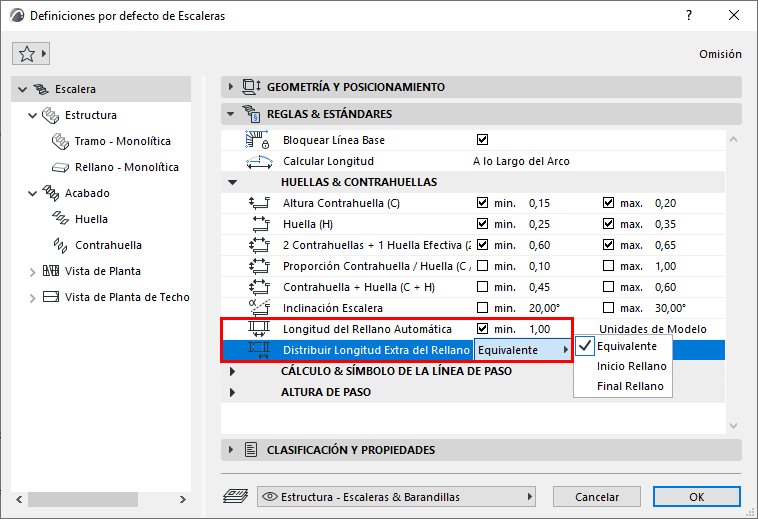Edit Inclinación Escalera max value 30,00°
Screen dimensions: 758x519
(670, 308)
